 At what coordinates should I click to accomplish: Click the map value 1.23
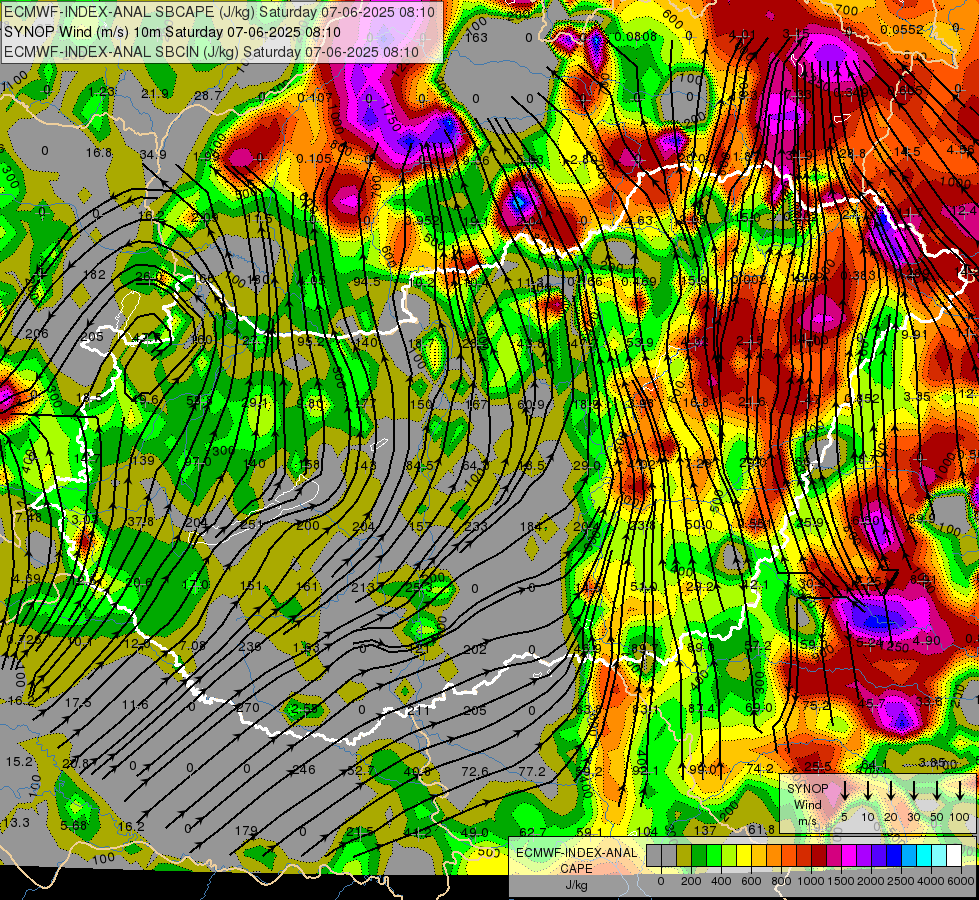tap(101, 92)
